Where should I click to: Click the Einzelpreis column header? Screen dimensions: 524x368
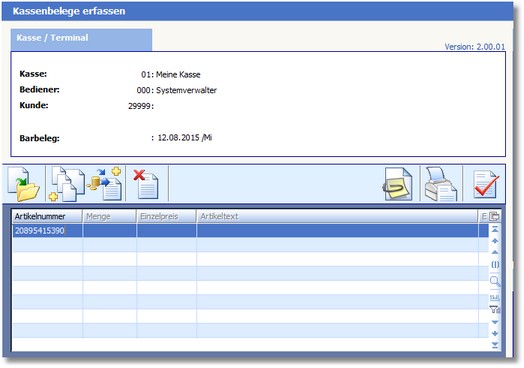(x=166, y=216)
